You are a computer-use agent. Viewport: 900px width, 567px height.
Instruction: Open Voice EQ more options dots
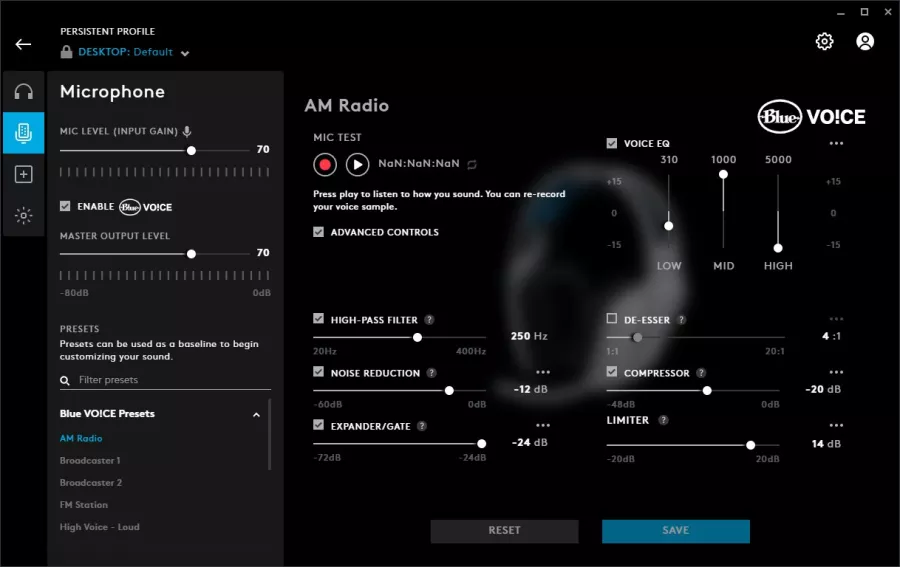pyautogui.click(x=836, y=143)
